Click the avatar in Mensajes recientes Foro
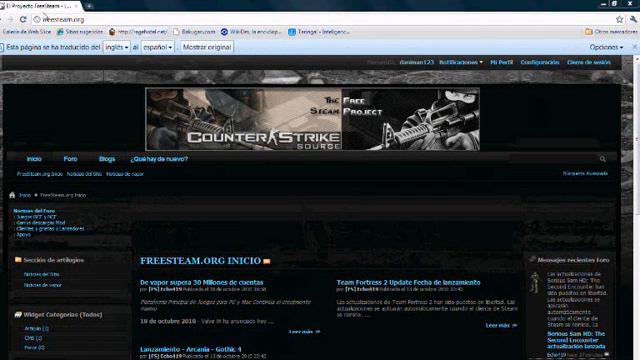This screenshot has width=640, height=360. pos(534,282)
